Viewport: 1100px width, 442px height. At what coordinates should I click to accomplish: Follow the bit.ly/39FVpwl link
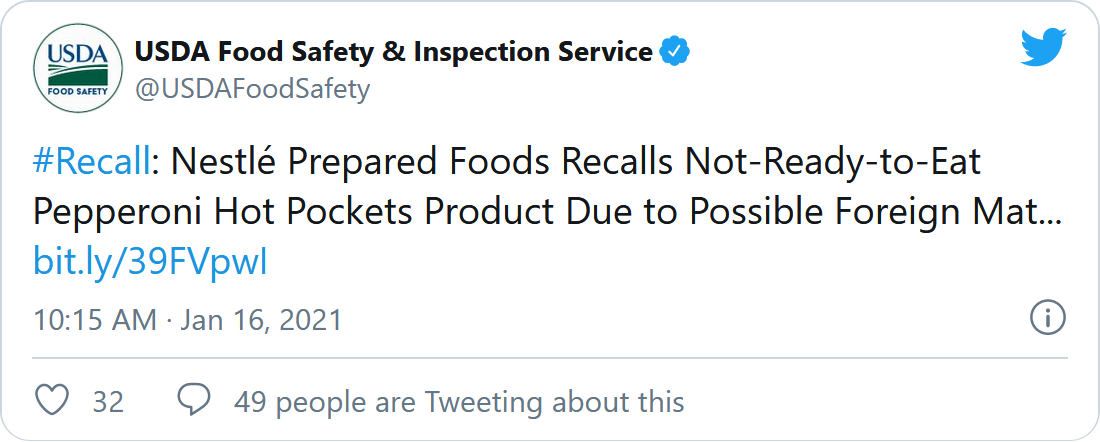pyautogui.click(x=151, y=264)
